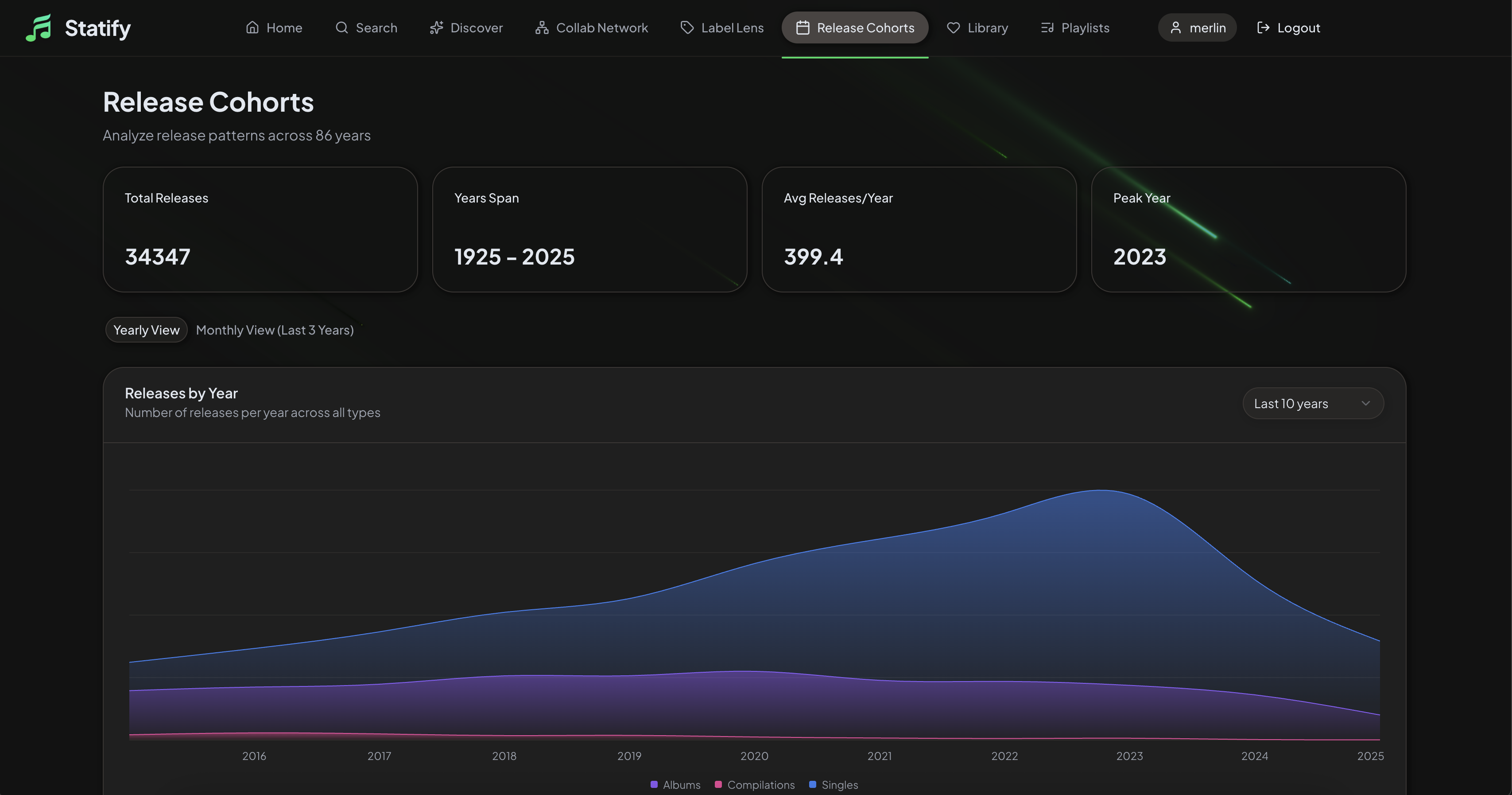
Task: Switch to Monthly View (Last 3 Years) tab
Action: coord(275,330)
